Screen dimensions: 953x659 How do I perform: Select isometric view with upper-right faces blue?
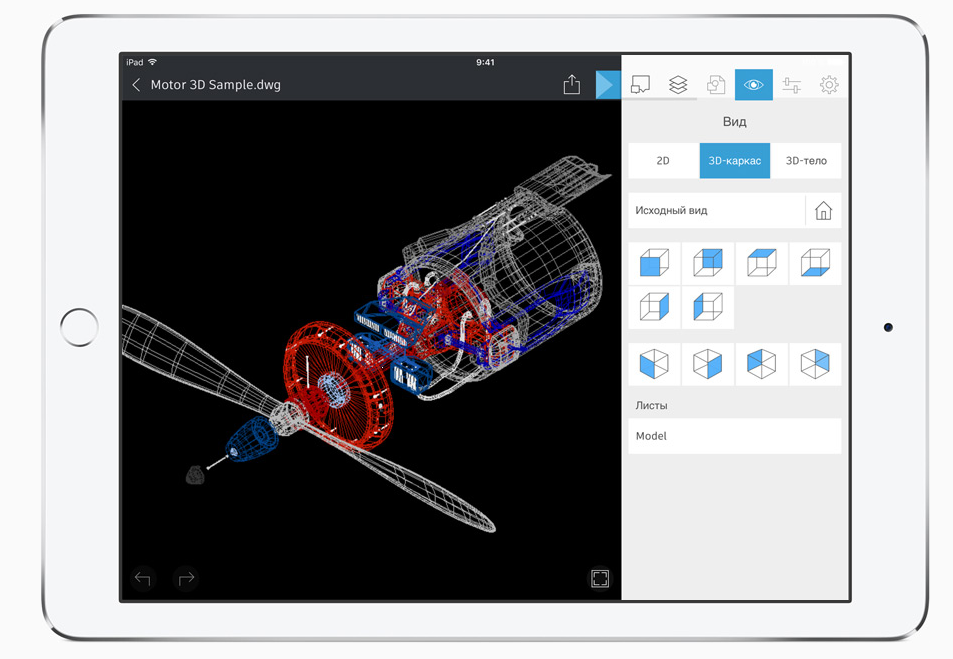coord(815,364)
